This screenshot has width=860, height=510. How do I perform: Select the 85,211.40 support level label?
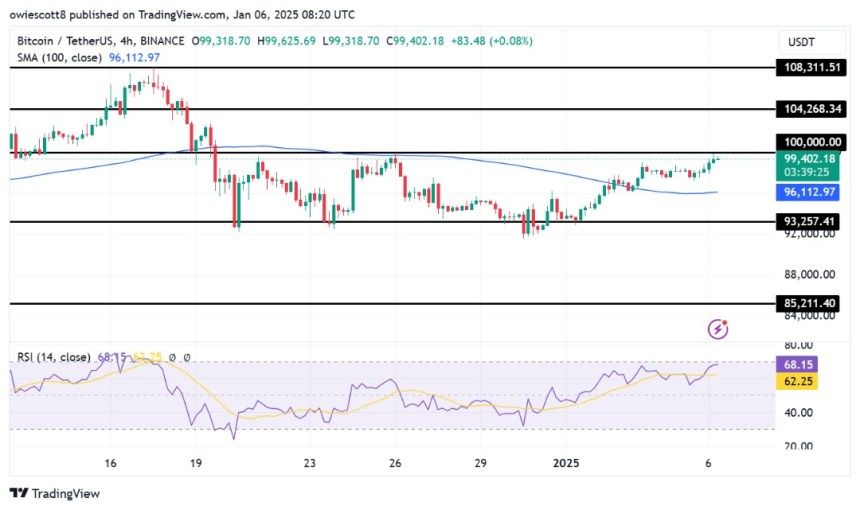(x=809, y=303)
